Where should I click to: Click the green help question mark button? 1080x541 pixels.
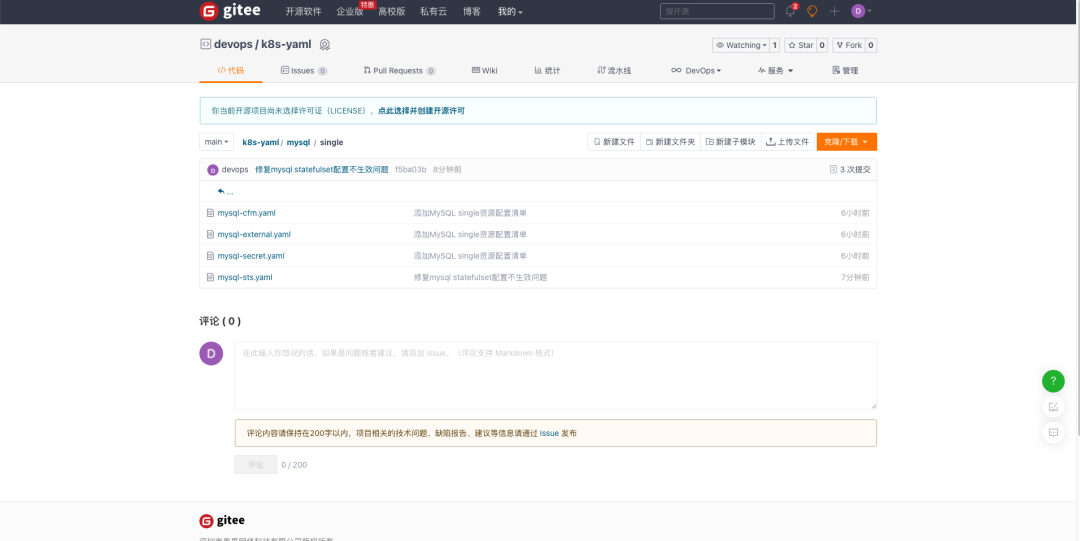1053,381
